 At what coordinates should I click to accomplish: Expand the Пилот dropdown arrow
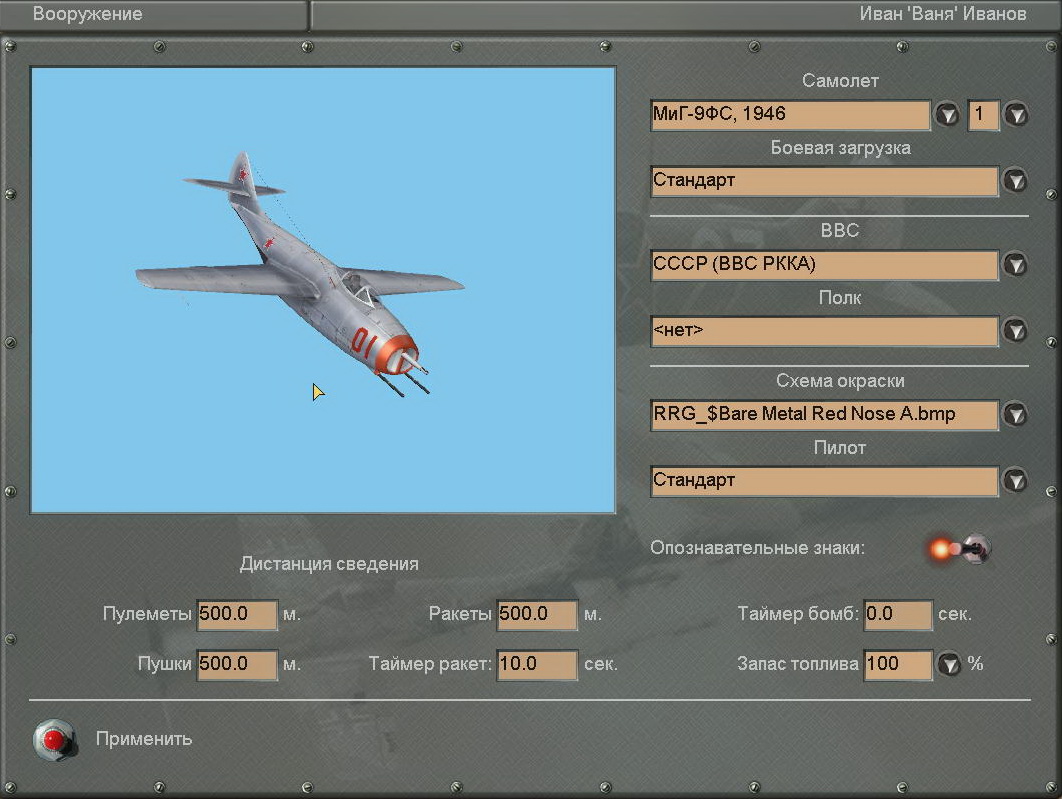tap(1015, 481)
